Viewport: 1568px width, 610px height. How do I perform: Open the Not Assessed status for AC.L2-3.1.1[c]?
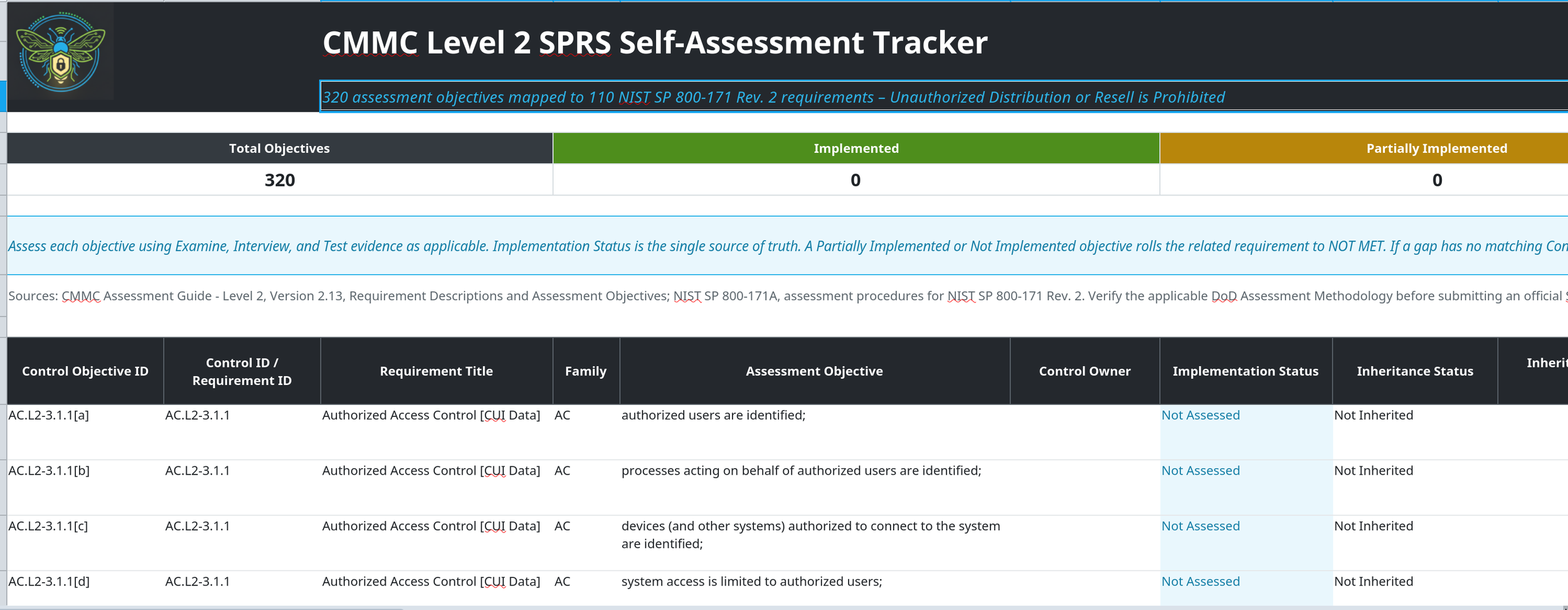click(1246, 543)
